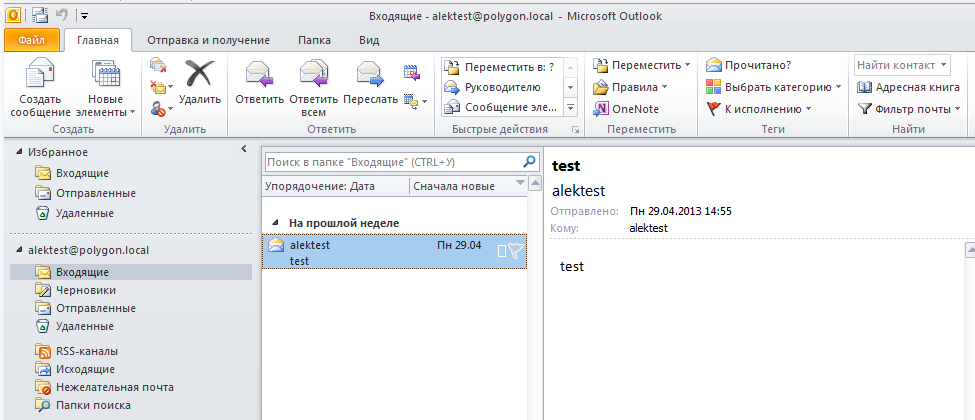Click Ответить to reply
Image resolution: width=975 pixels, height=420 pixels.
259,82
